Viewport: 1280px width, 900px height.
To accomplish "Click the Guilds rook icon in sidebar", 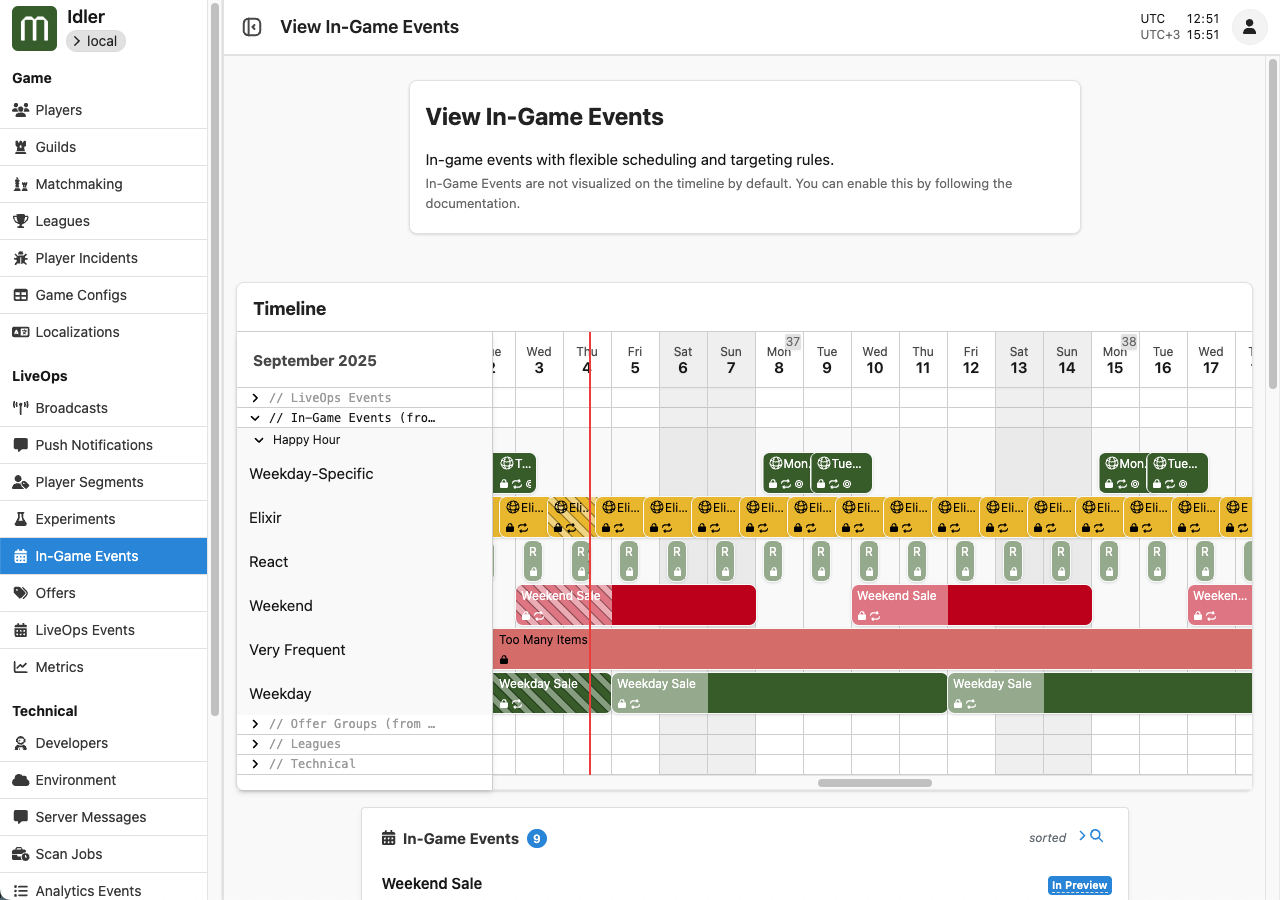I will [20, 147].
